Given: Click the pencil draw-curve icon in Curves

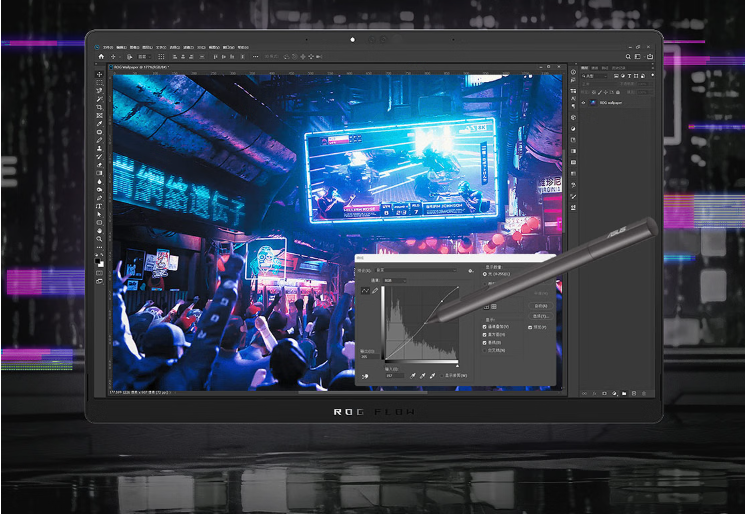Looking at the screenshot, I should click(x=375, y=290).
